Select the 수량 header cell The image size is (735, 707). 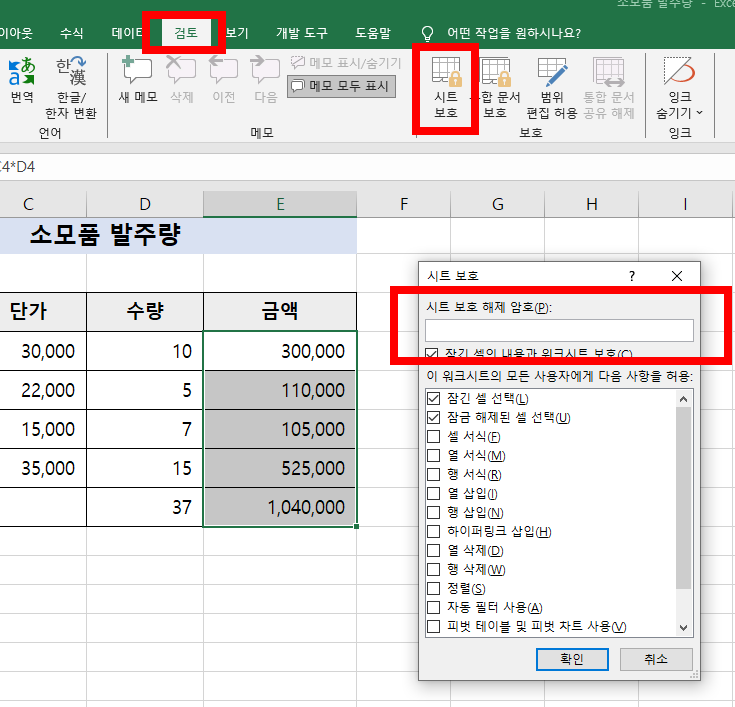point(145,312)
